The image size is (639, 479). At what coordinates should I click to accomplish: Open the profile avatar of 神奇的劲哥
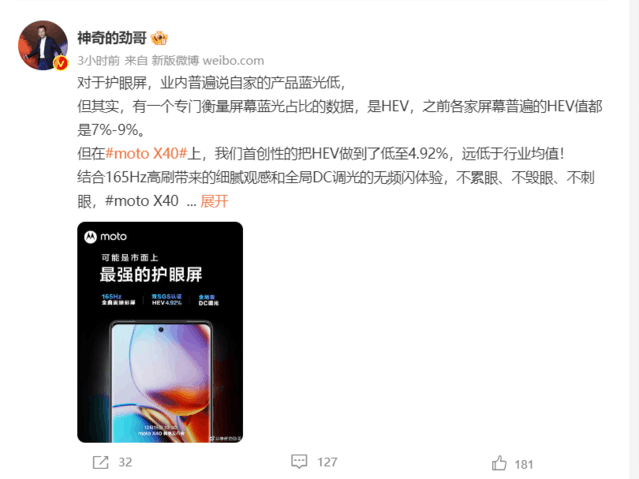[x=43, y=45]
